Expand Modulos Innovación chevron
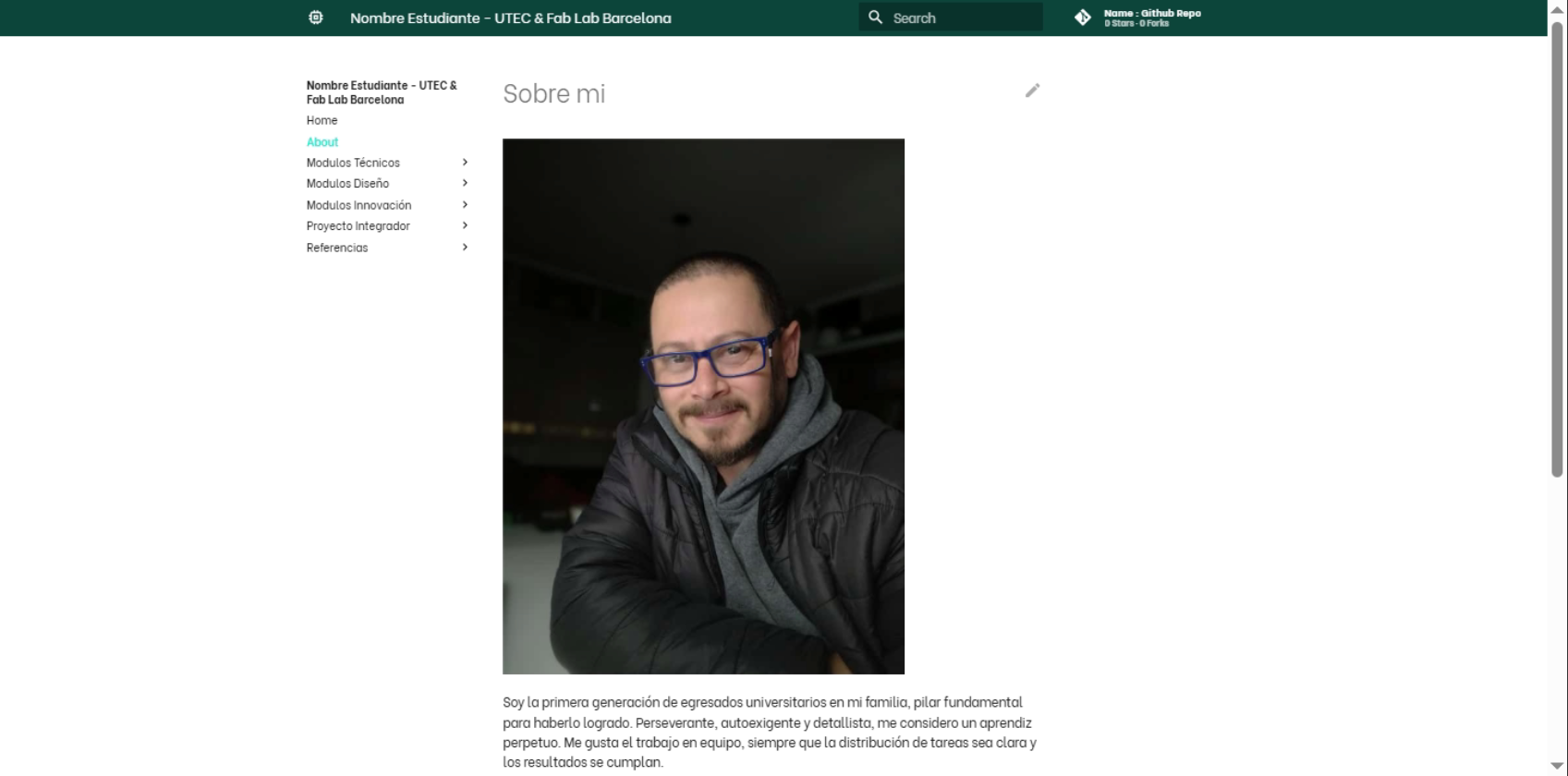The height and width of the screenshot is (776, 1568). point(465,205)
